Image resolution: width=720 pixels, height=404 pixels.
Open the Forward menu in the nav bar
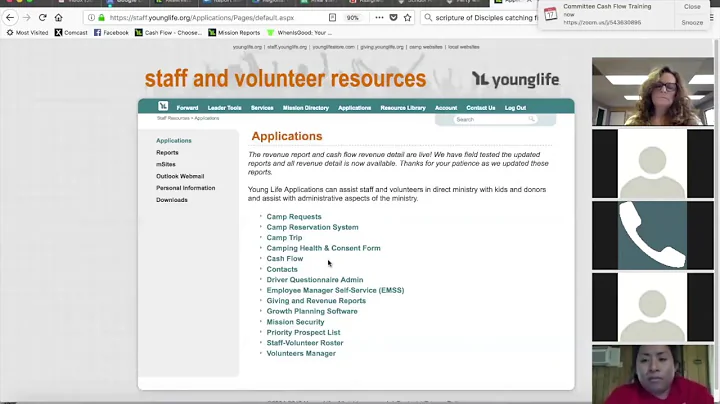(x=187, y=108)
